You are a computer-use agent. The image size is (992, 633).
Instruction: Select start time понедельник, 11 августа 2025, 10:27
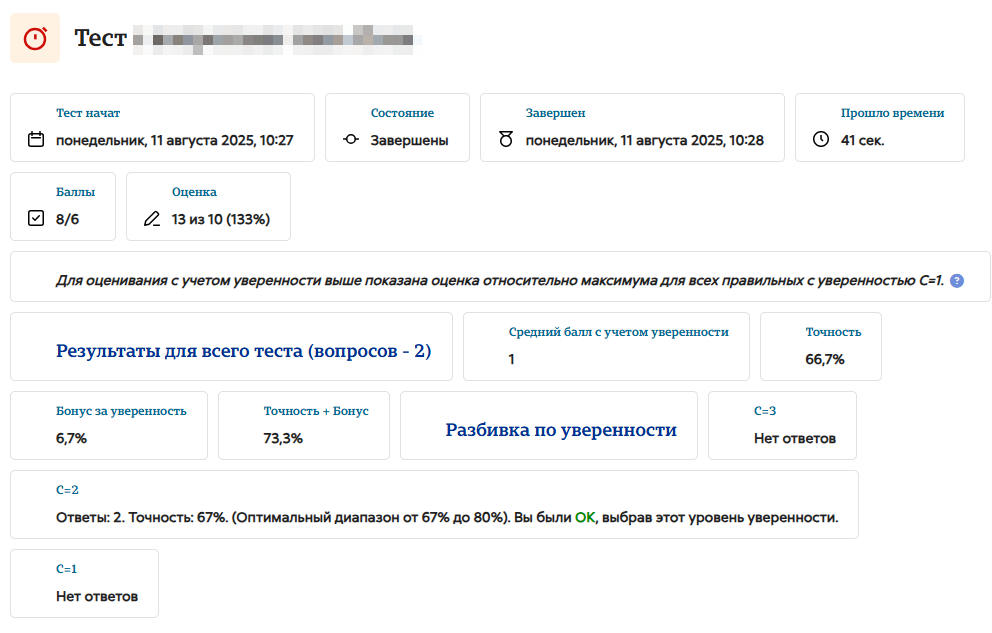175,140
